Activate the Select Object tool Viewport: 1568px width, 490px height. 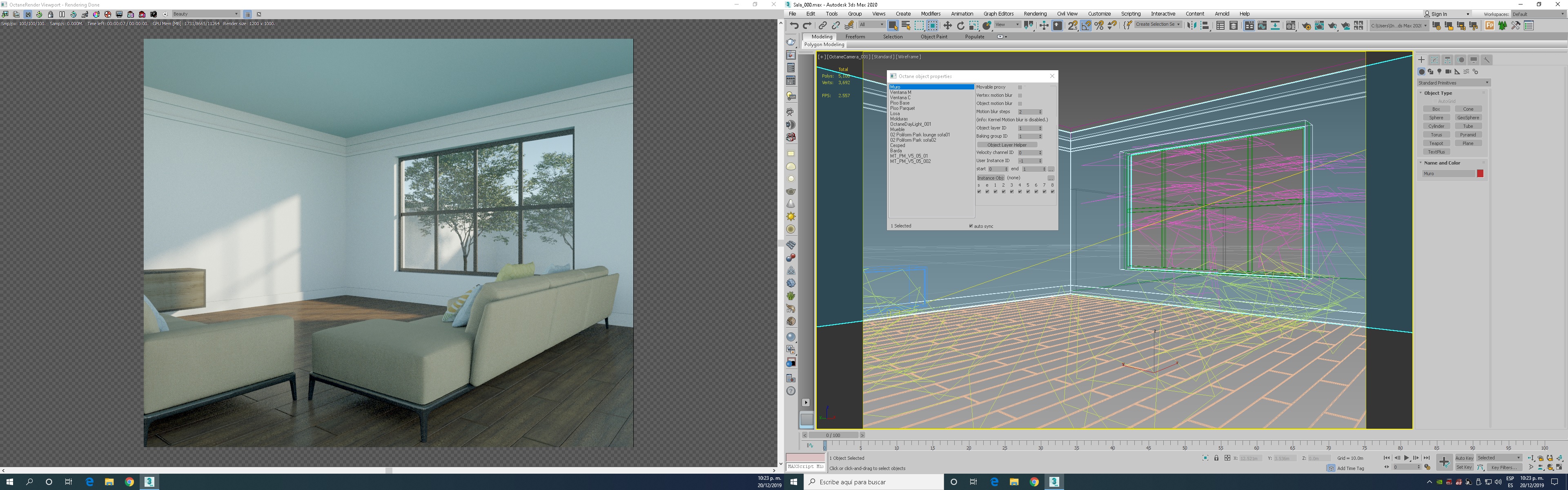(893, 26)
